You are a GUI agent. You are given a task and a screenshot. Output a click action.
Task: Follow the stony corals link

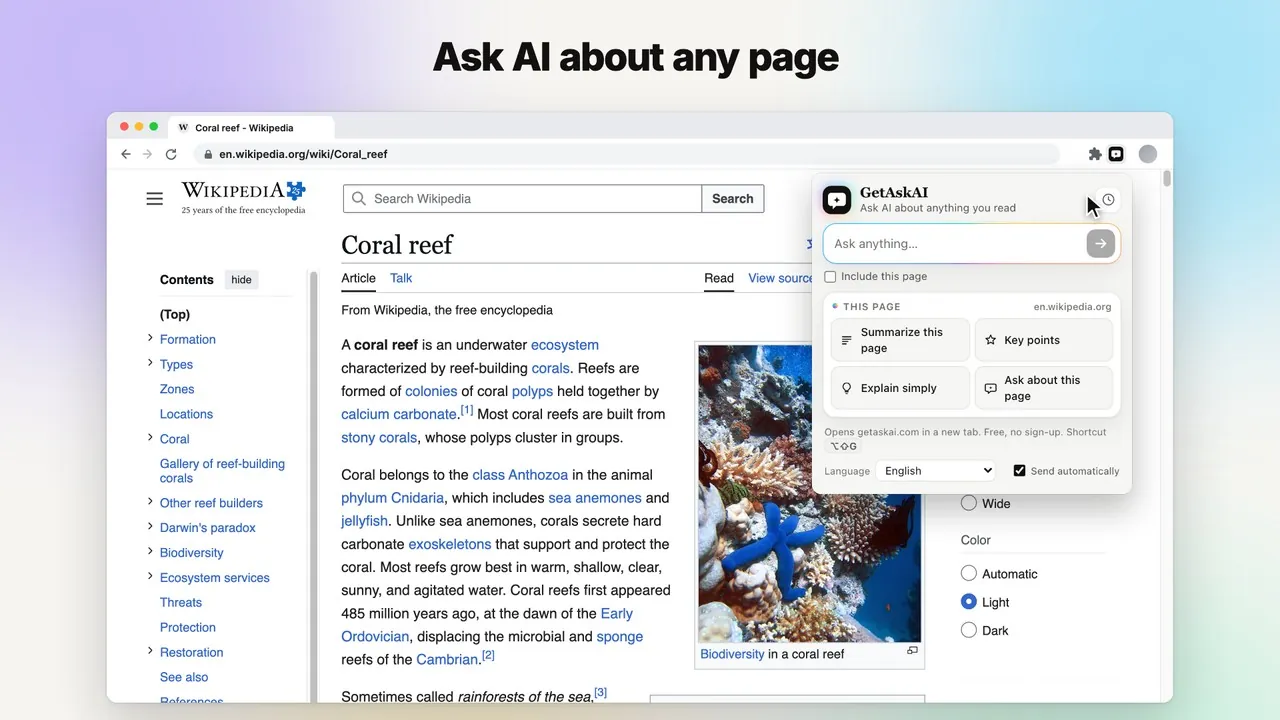379,437
